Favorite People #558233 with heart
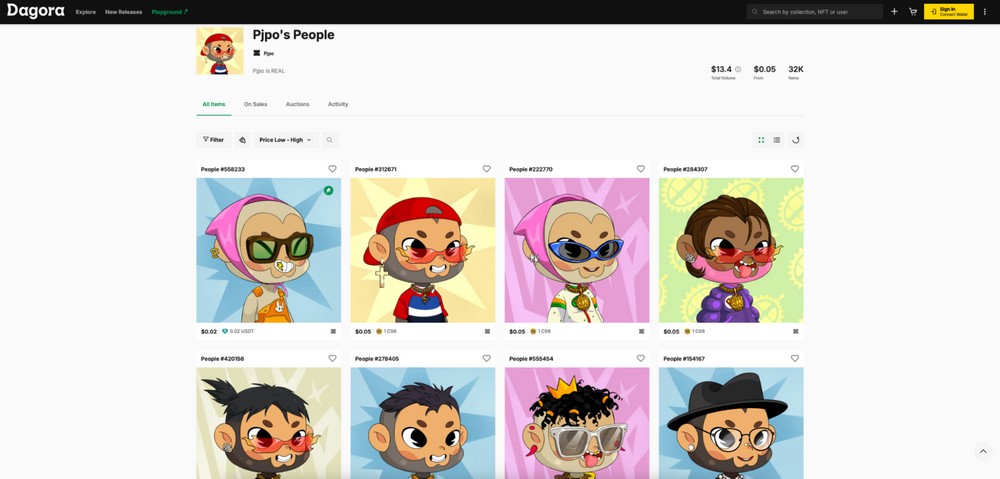The image size is (1000, 479). click(x=332, y=169)
